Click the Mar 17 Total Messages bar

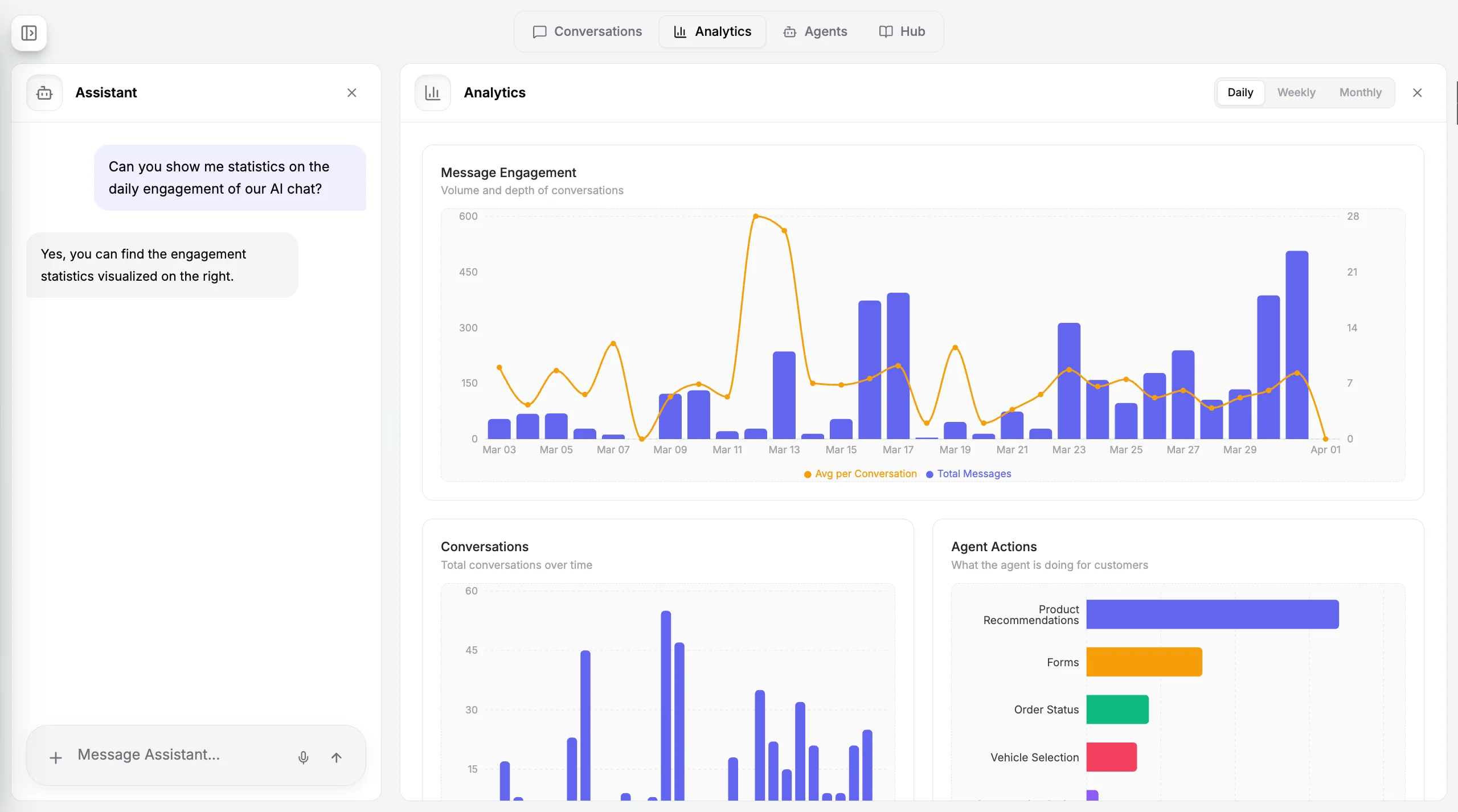coord(898,366)
